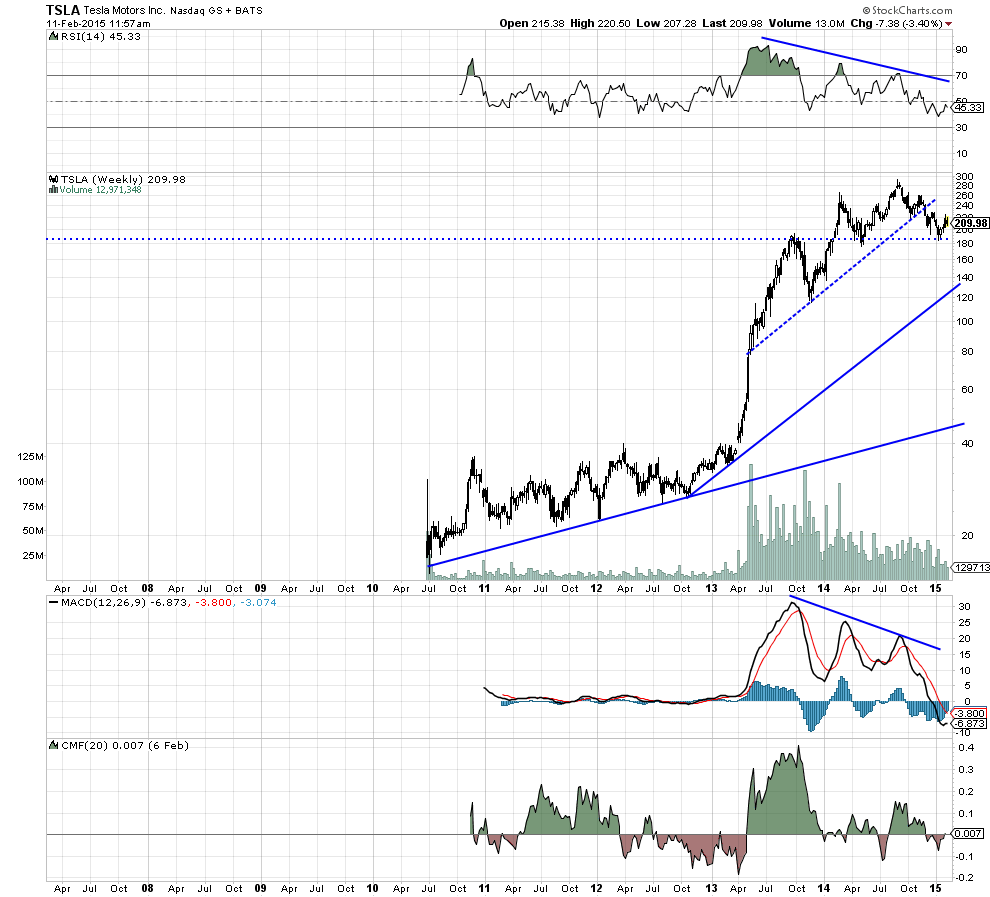Click the 'Volume 13.0M' quote value
The height and width of the screenshot is (897, 990).
806,23
